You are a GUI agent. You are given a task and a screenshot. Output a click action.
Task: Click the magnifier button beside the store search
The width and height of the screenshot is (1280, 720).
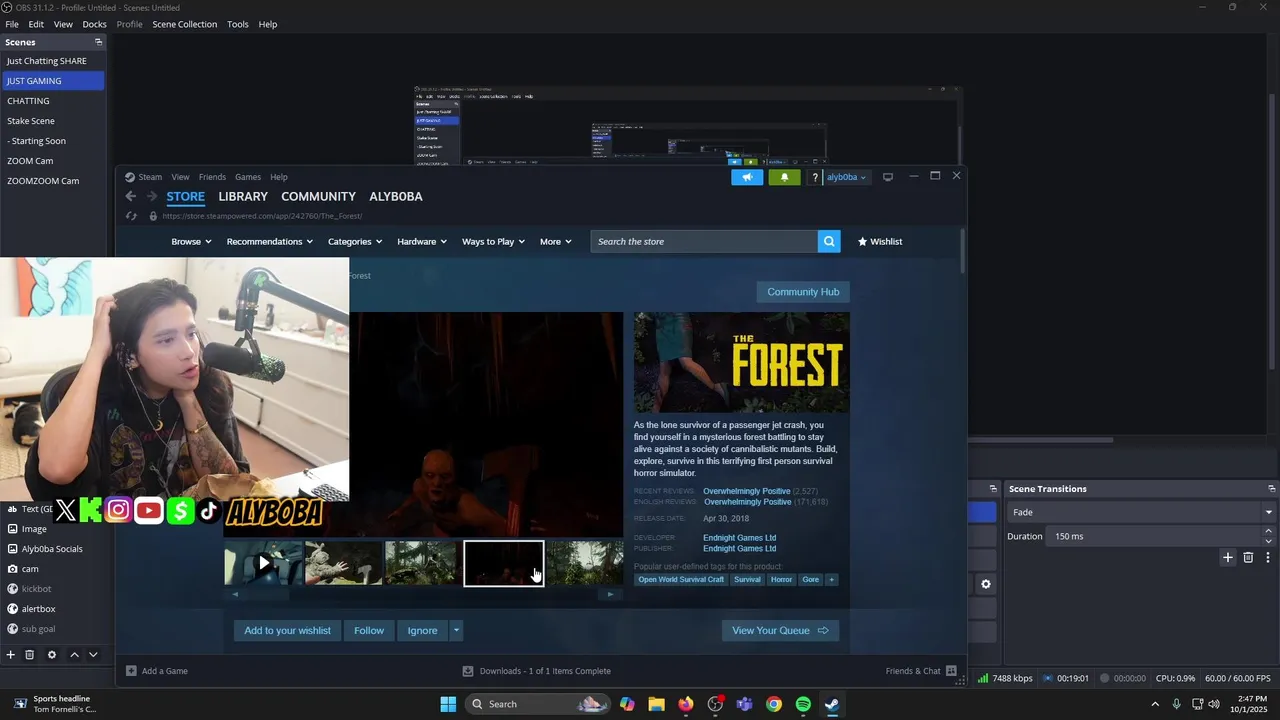pos(829,241)
